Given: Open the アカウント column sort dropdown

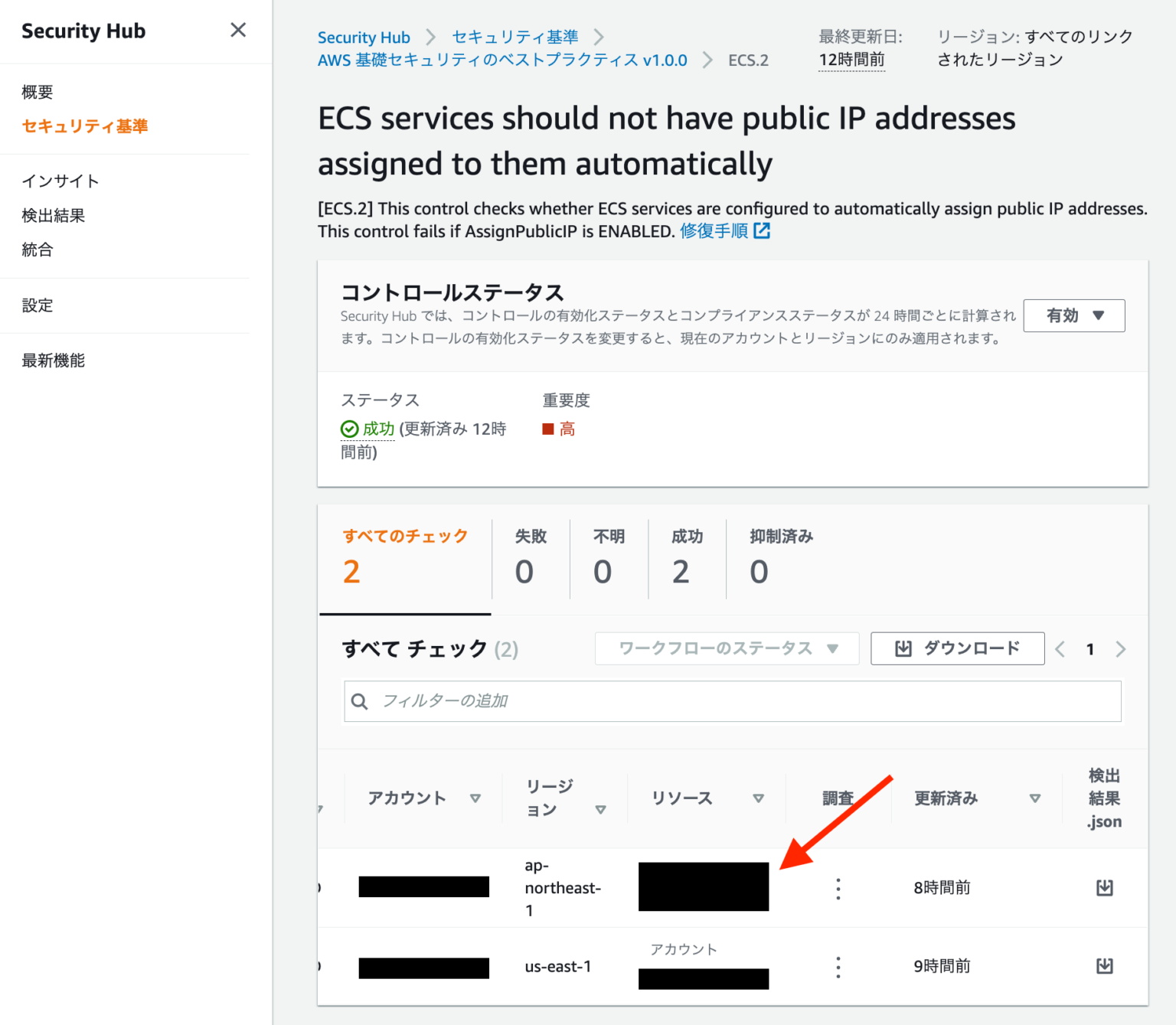Looking at the screenshot, I should click(475, 798).
